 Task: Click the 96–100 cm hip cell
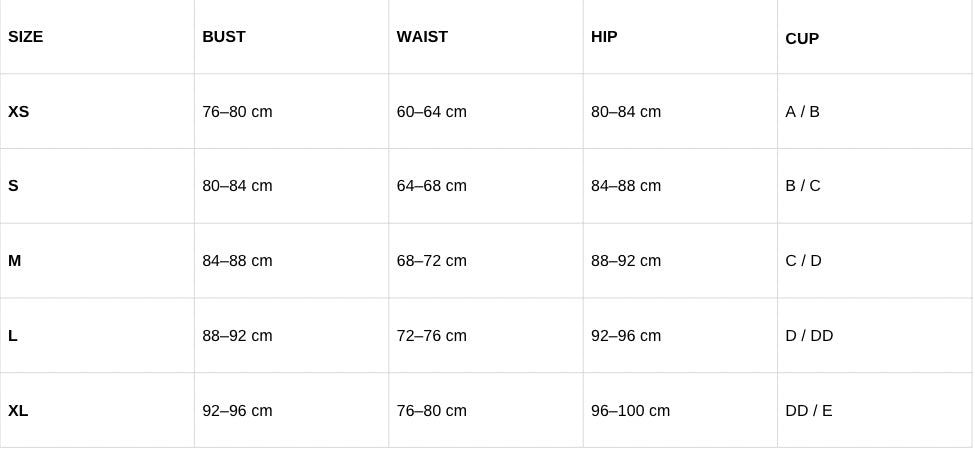click(630, 411)
